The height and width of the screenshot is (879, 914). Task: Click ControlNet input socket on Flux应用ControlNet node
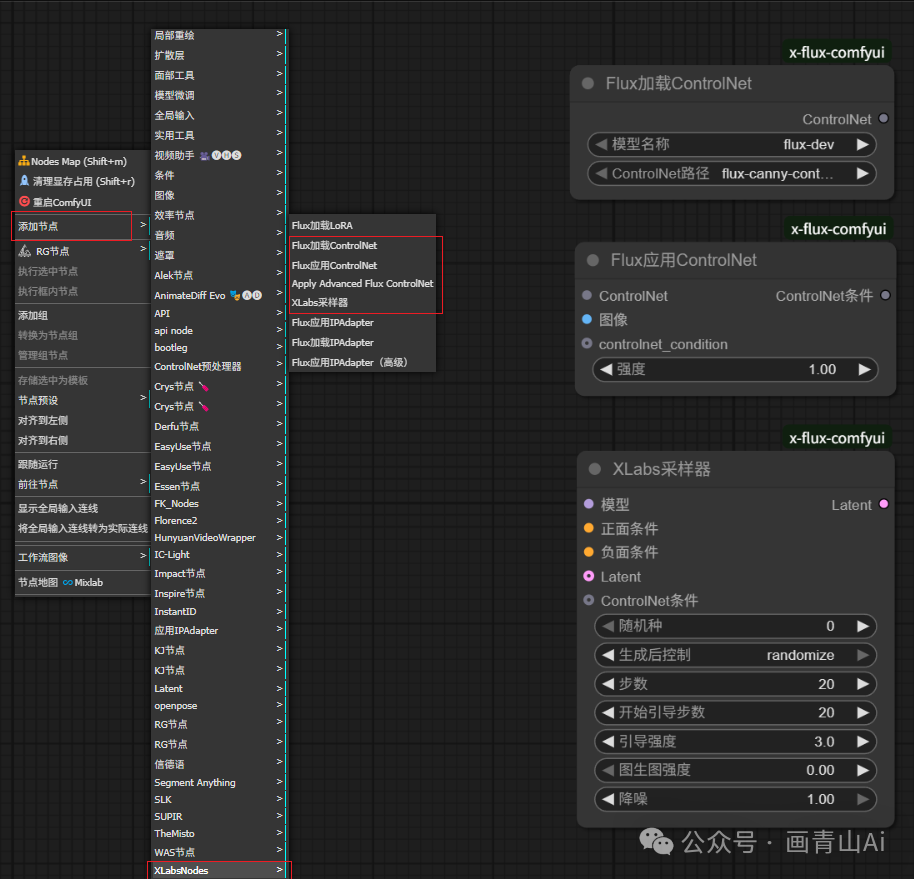[587, 296]
